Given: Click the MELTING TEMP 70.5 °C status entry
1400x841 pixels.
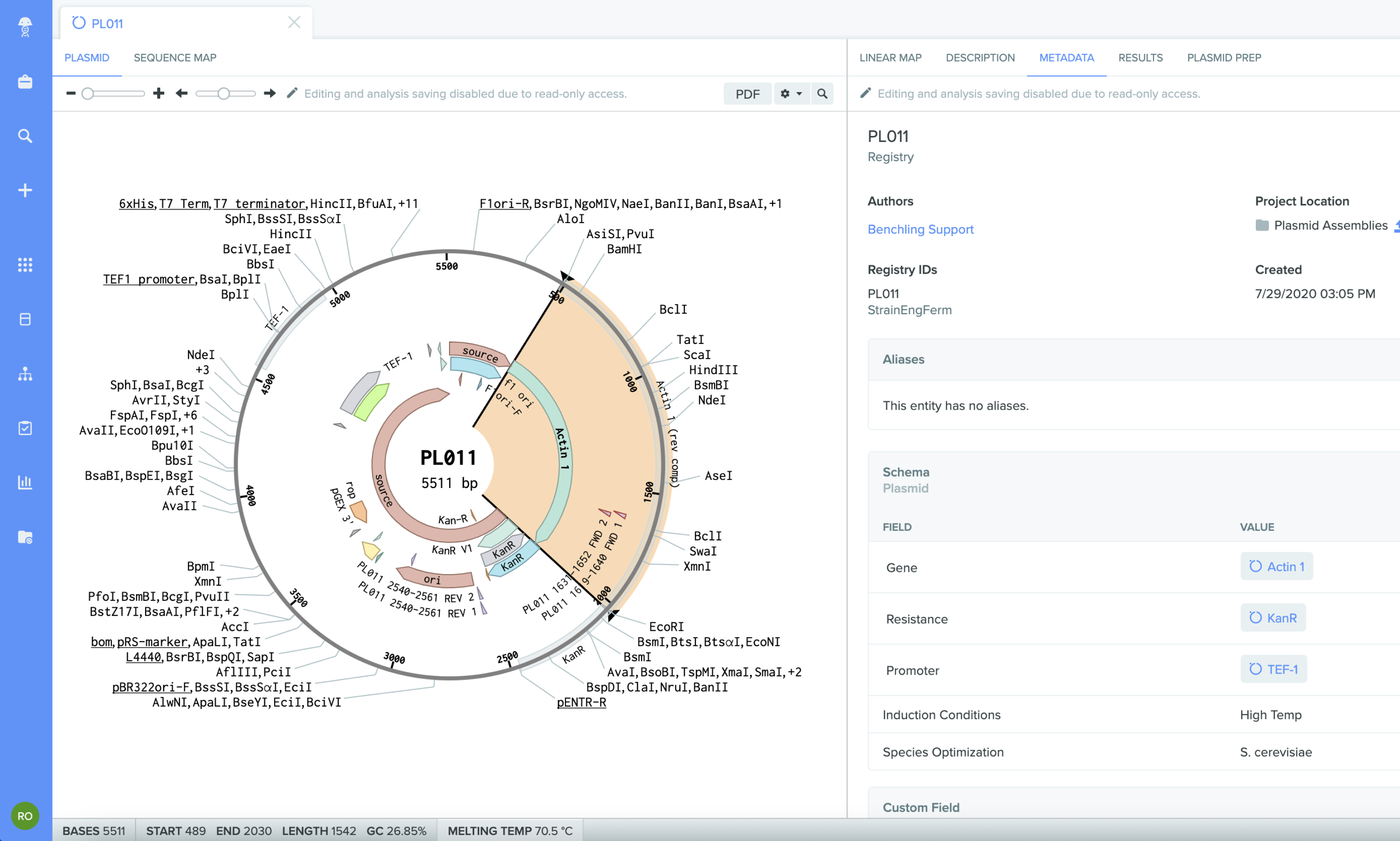Looking at the screenshot, I should (x=510, y=831).
